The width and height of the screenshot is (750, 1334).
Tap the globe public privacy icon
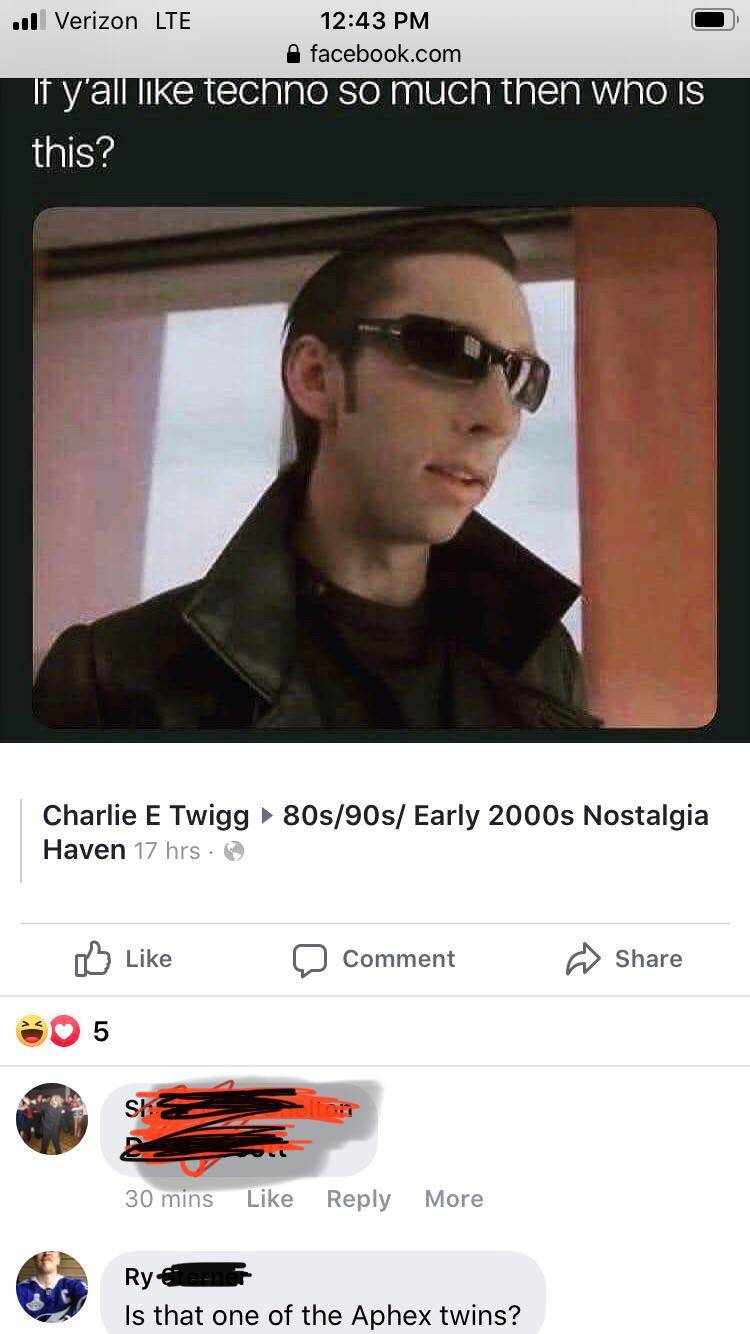point(233,852)
